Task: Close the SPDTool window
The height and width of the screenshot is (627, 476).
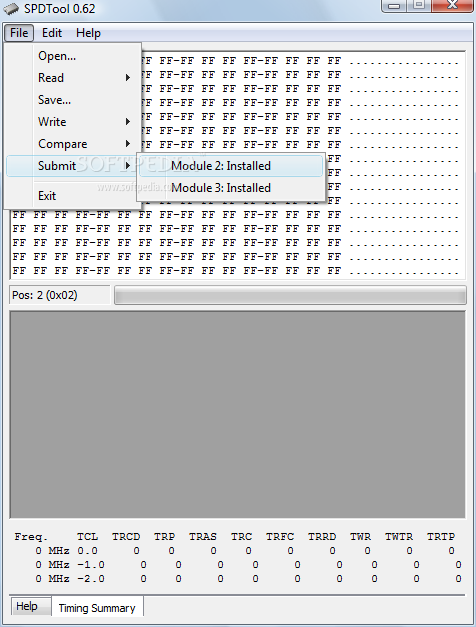Action: pyautogui.click(x=452, y=6)
